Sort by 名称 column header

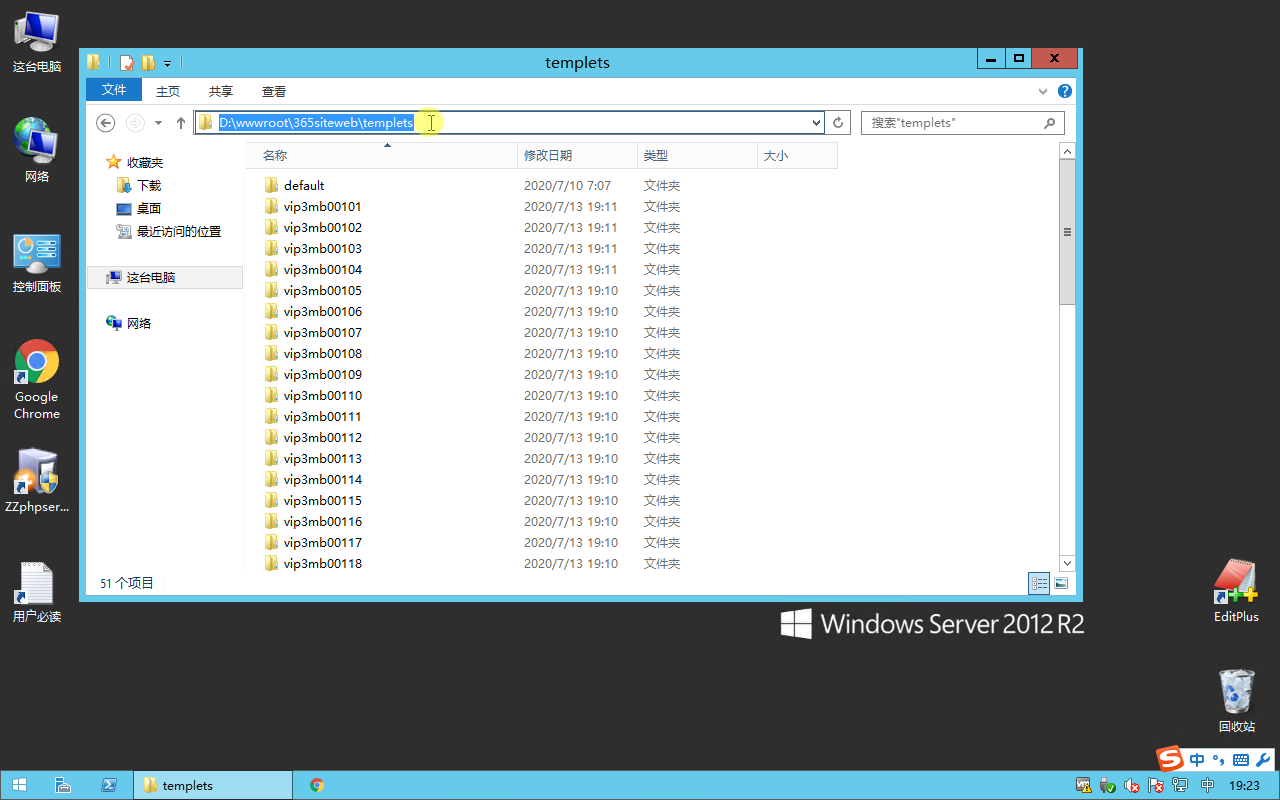382,155
